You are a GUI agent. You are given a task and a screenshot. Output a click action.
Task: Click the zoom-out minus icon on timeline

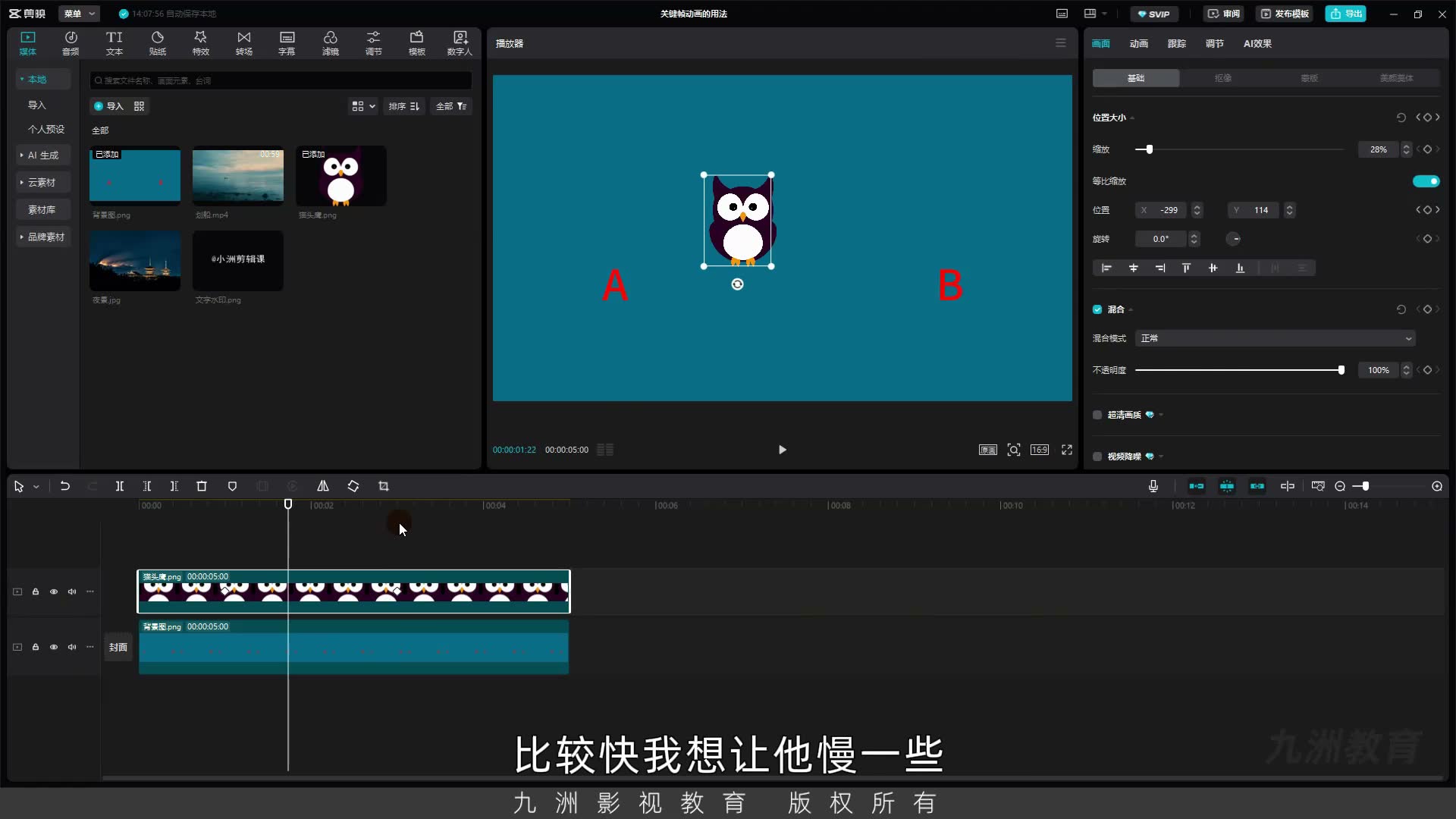coord(1340,486)
